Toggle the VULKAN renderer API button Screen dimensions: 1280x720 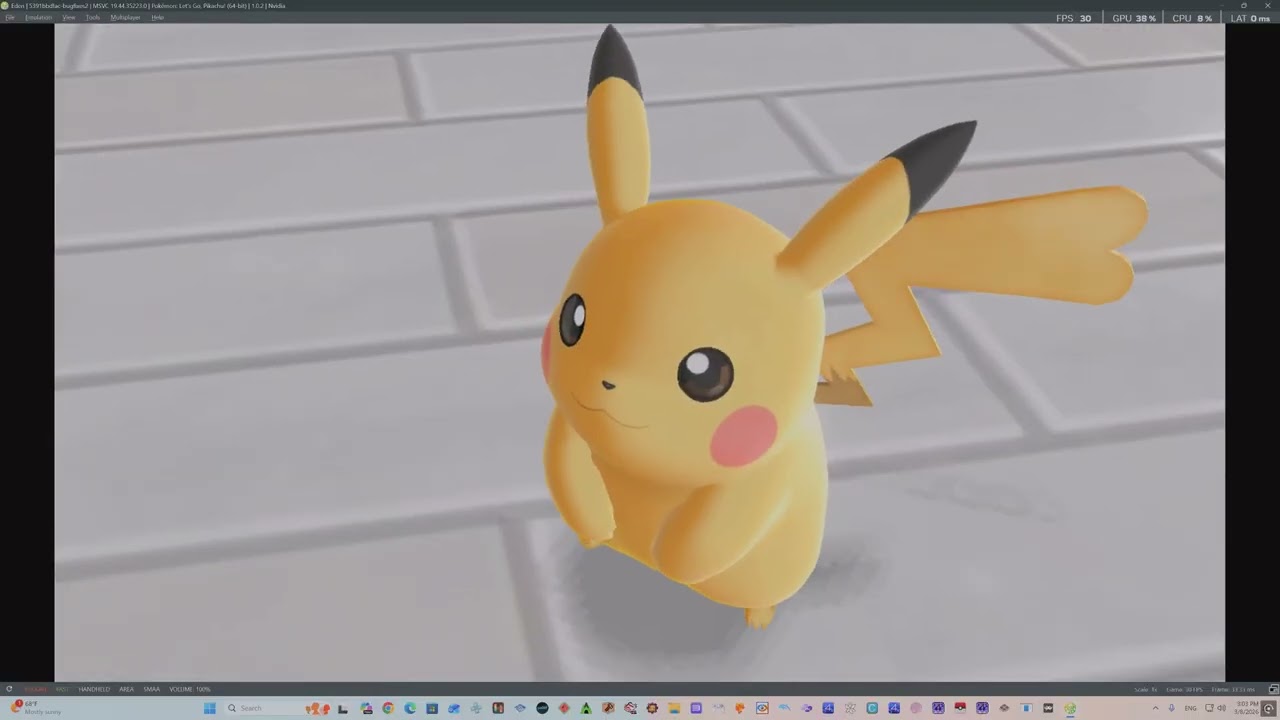[x=35, y=689]
